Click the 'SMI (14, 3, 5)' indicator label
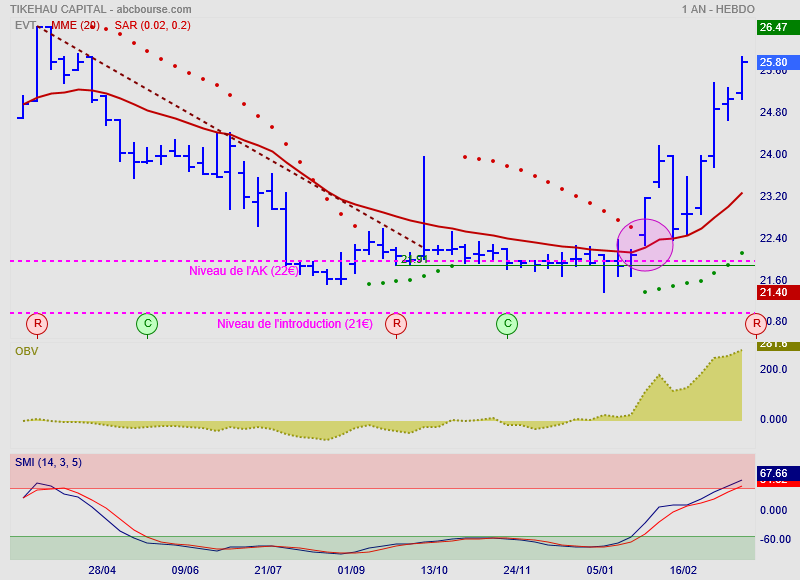Screen dimensions: 800x580 tap(48, 462)
